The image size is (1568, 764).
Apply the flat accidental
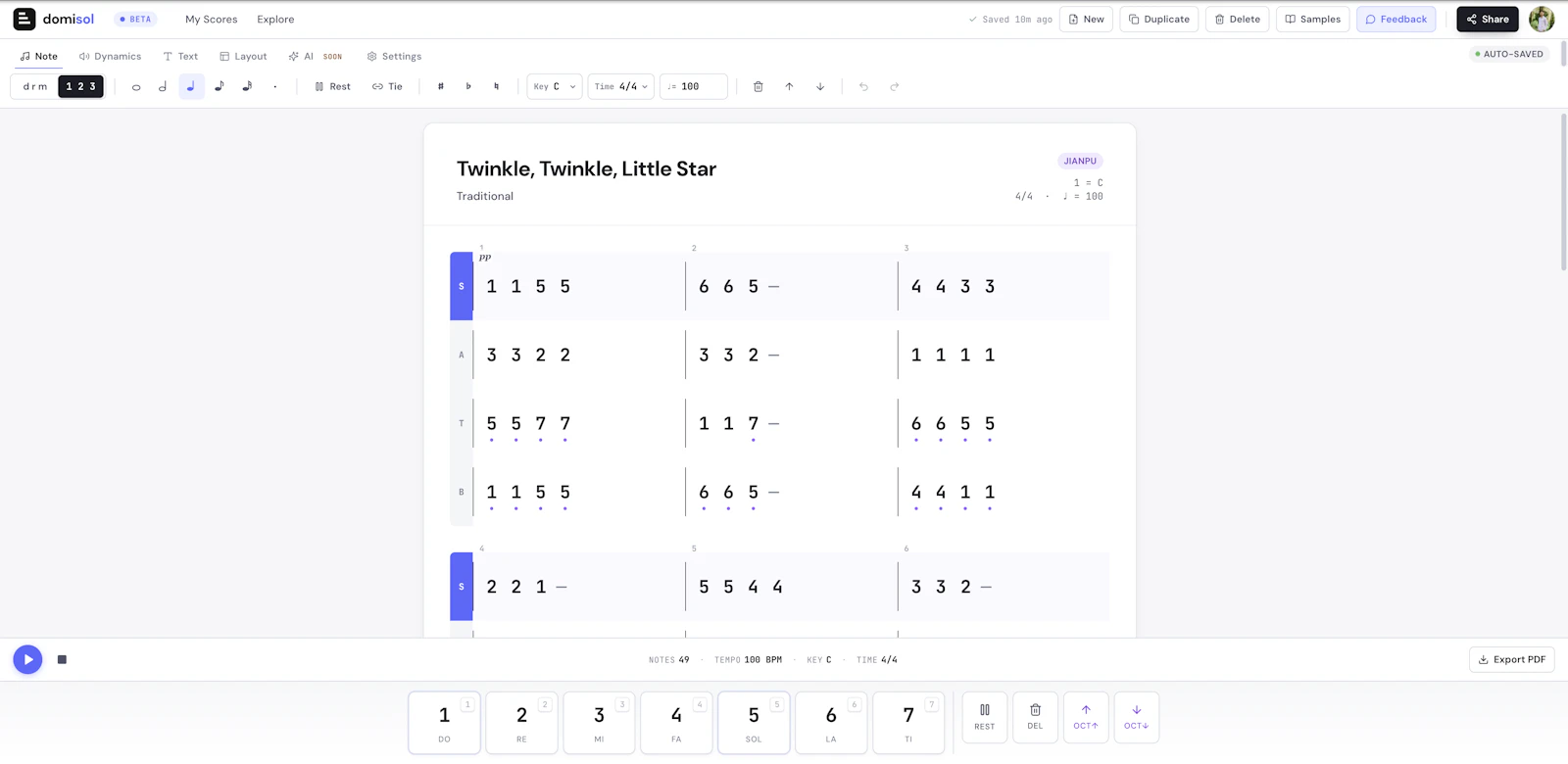click(468, 86)
